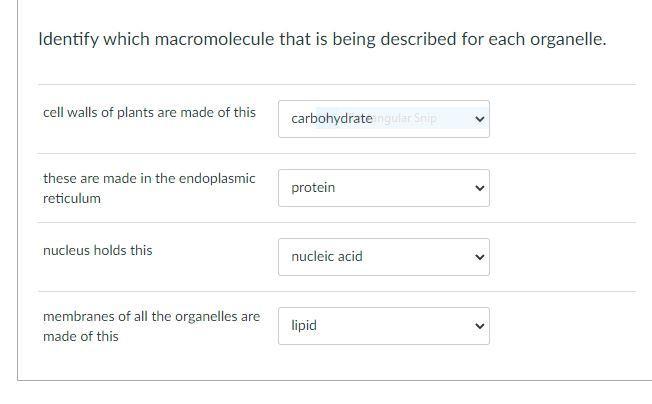Viewport: 652px width, 404px height.
Task: Open the dropdown for the organelle membranes question
Action: point(384,326)
